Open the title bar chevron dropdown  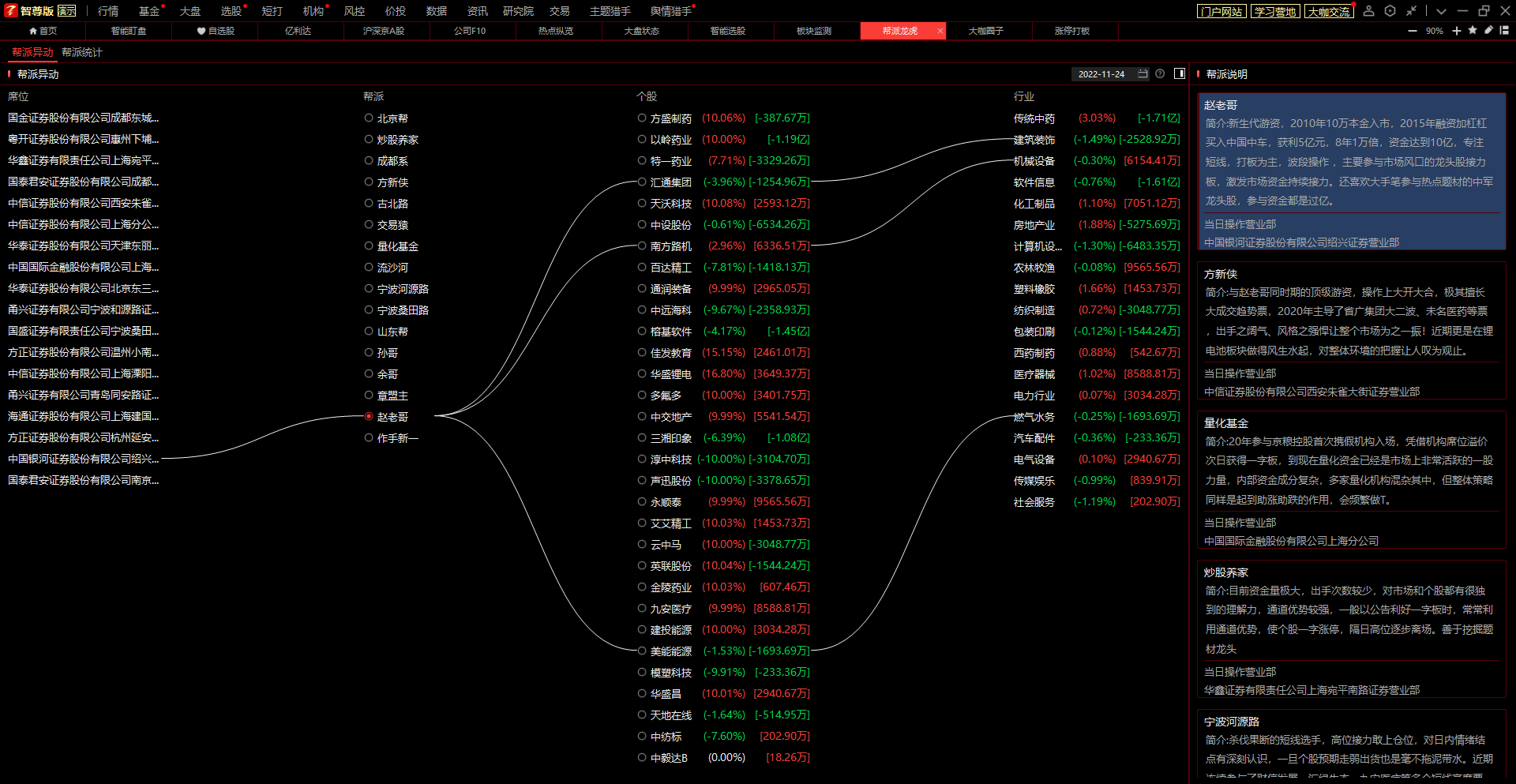coord(1441,11)
